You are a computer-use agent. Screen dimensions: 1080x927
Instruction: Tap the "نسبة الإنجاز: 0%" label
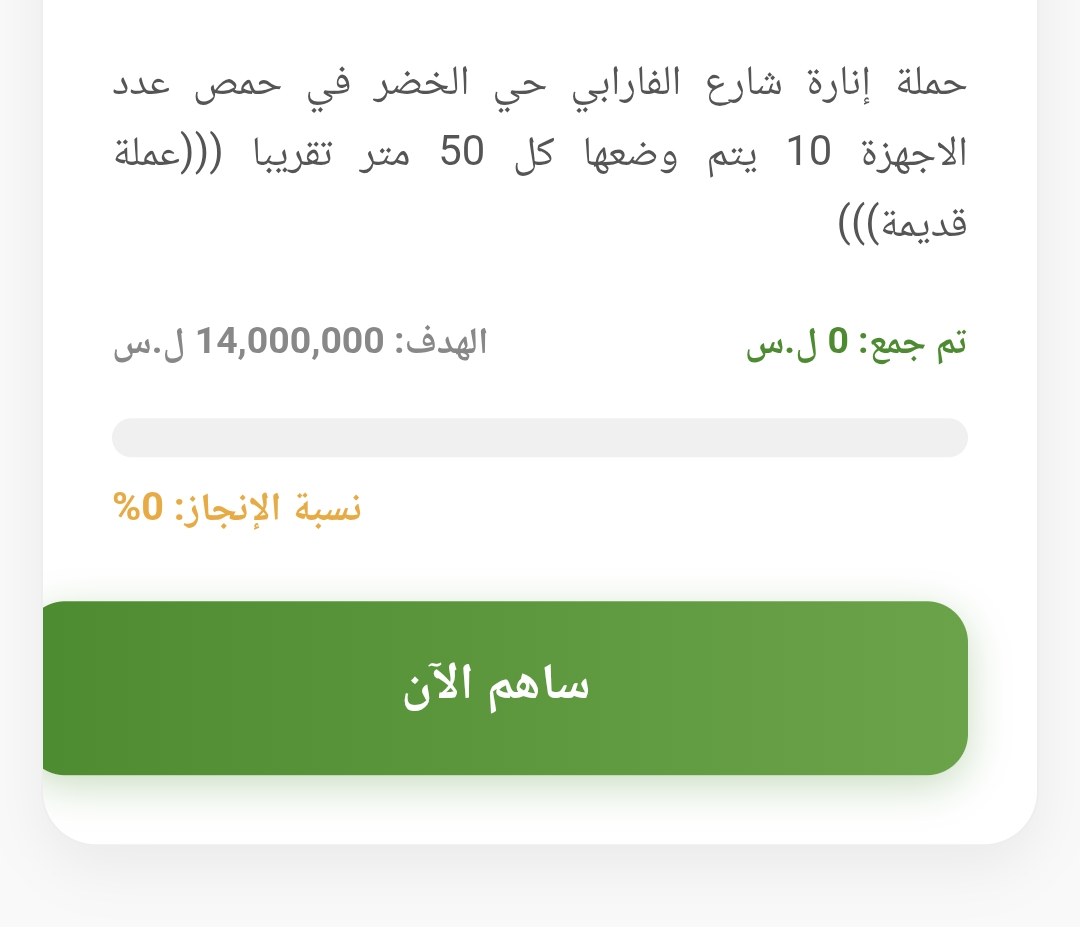click(237, 507)
